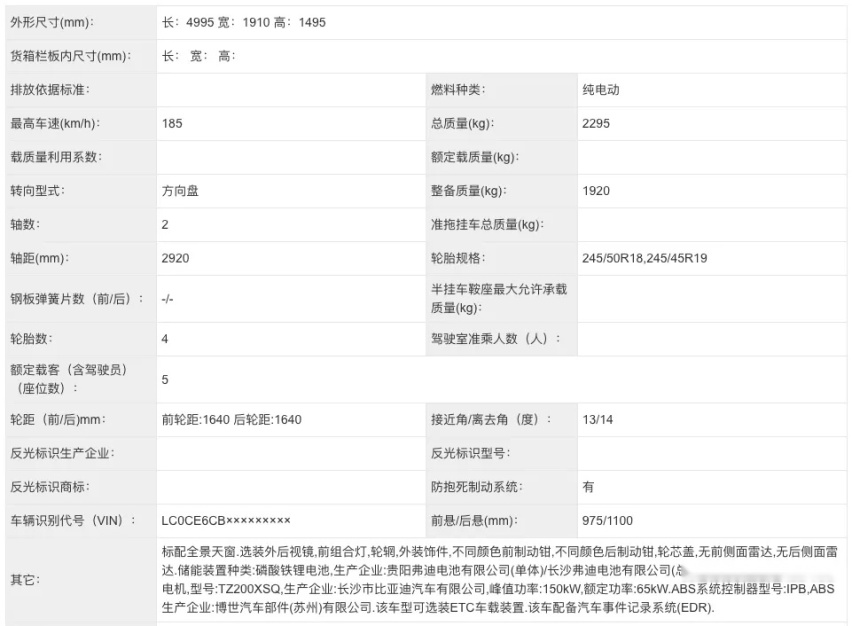Select the 前轮距:1640 后轮距:1640 value
Image resolution: width=852 pixels, height=626 pixels.
tap(231, 420)
